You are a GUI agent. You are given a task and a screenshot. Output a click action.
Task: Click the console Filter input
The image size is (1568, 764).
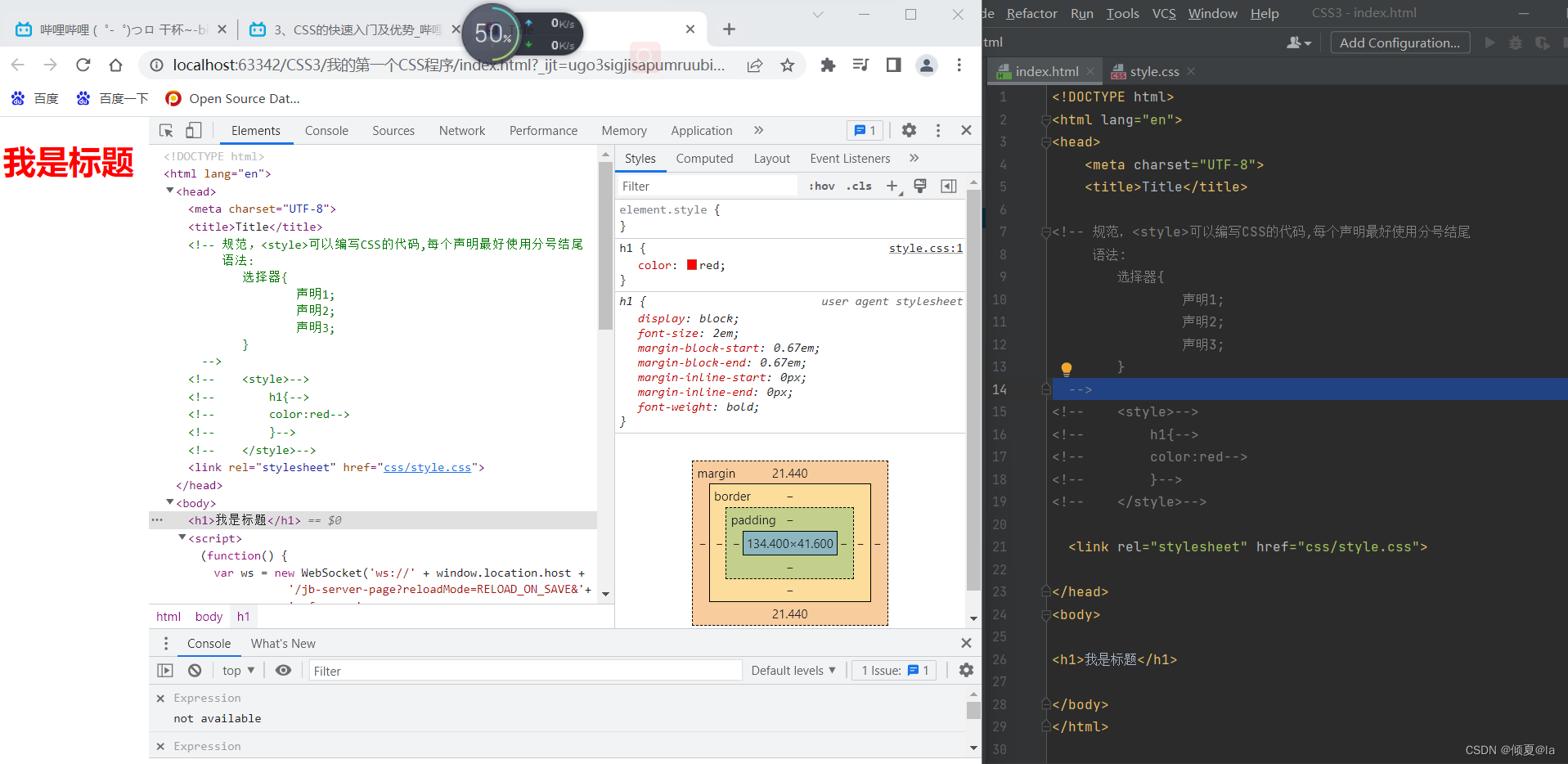tap(525, 671)
